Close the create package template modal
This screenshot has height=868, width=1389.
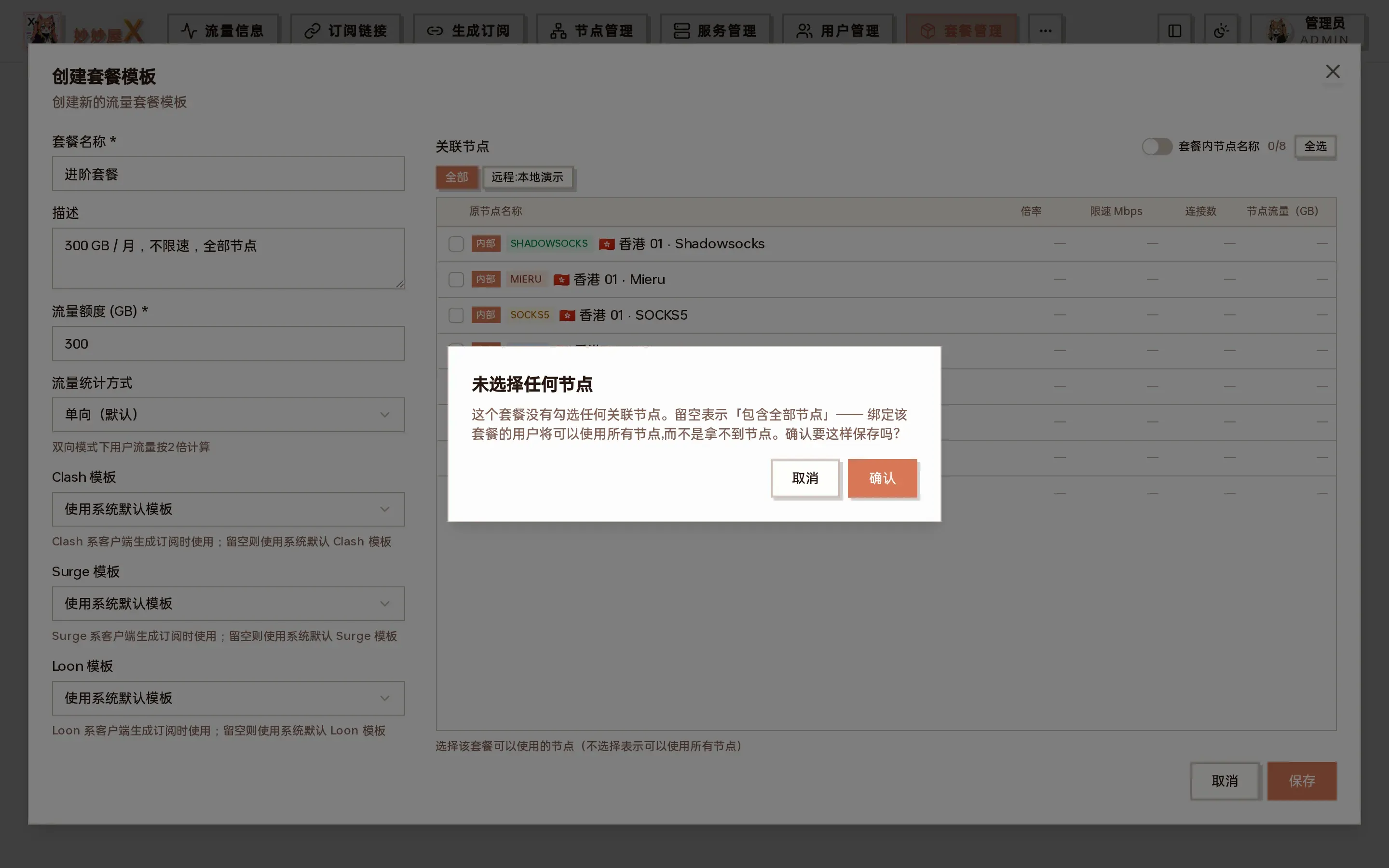click(1333, 72)
